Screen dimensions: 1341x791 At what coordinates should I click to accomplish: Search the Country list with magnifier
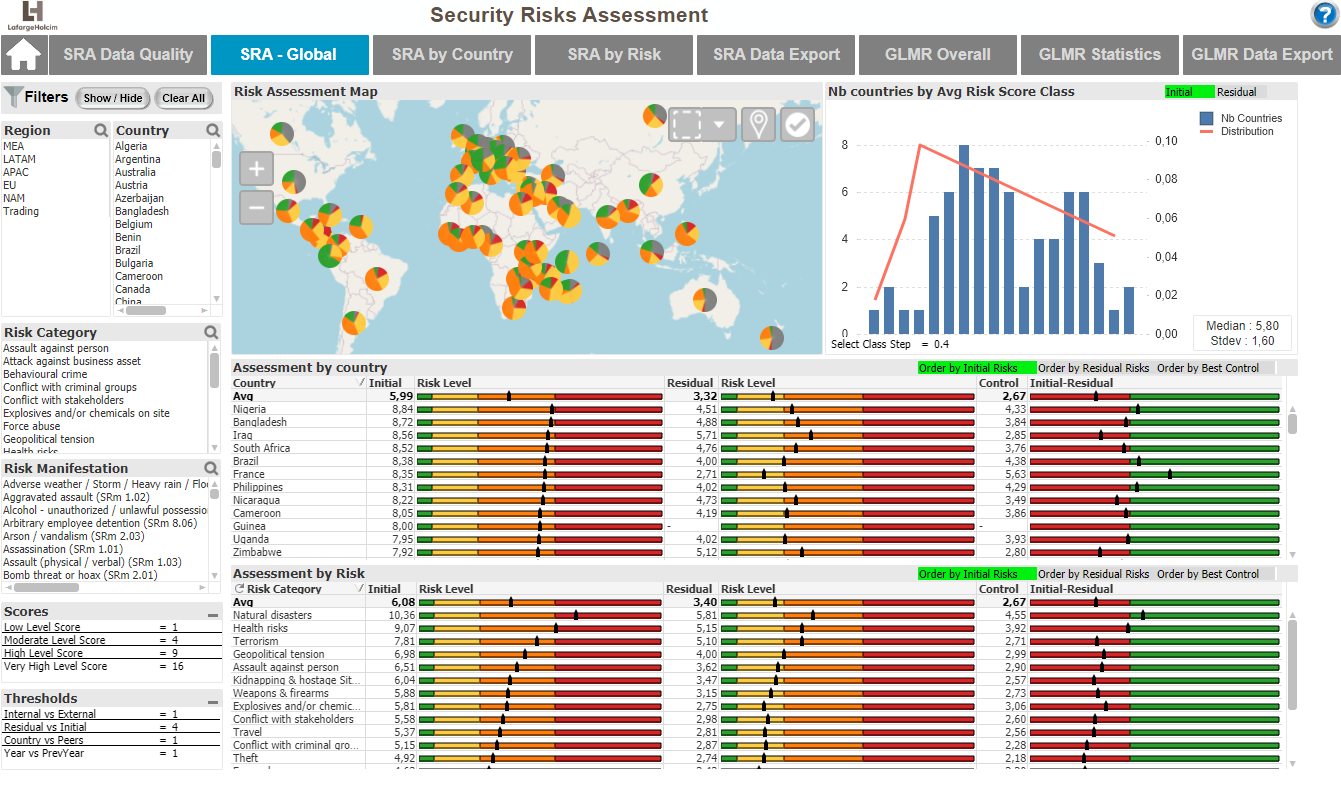213,130
